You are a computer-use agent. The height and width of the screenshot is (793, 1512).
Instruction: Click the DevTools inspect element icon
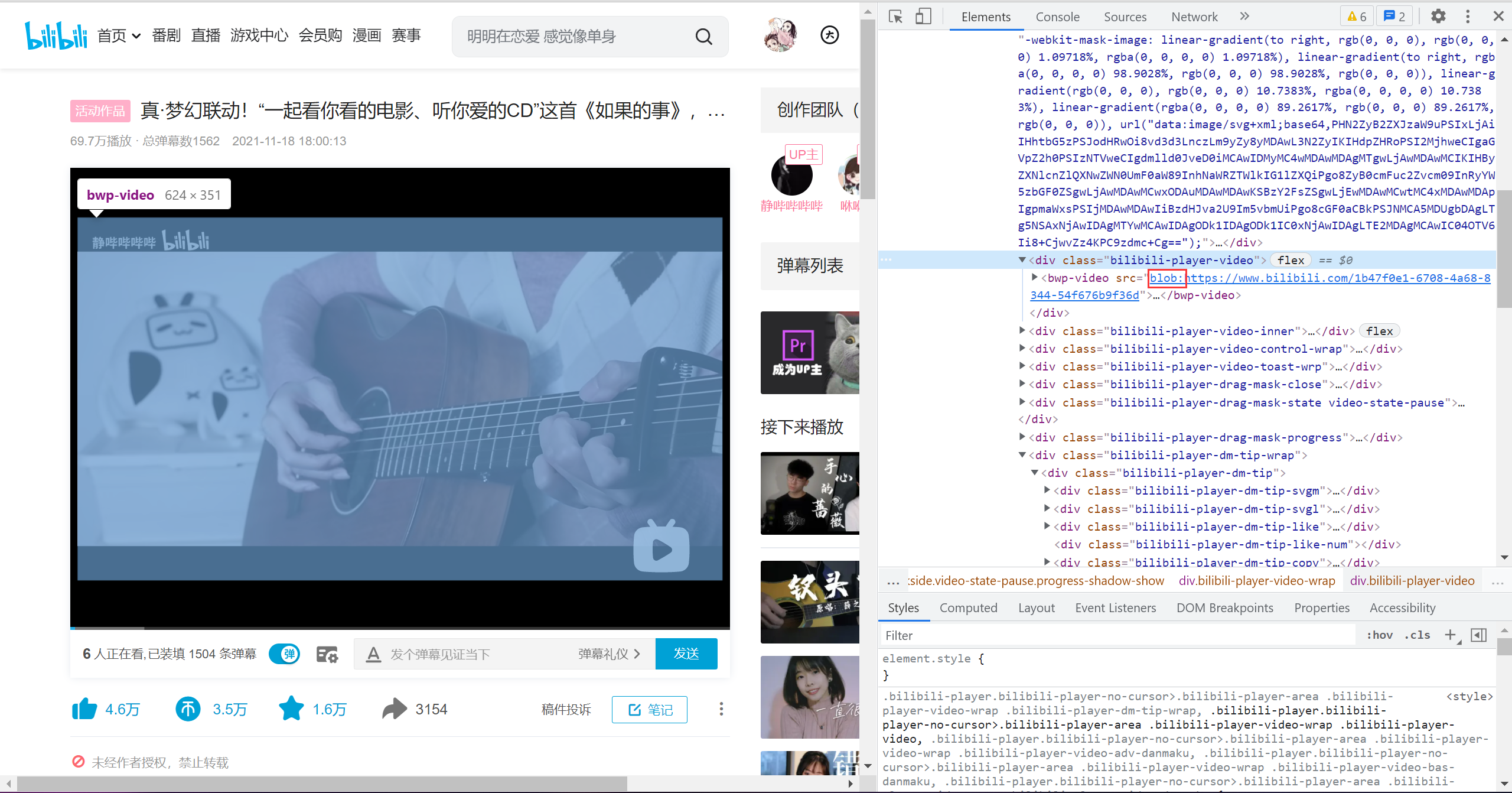(x=895, y=17)
